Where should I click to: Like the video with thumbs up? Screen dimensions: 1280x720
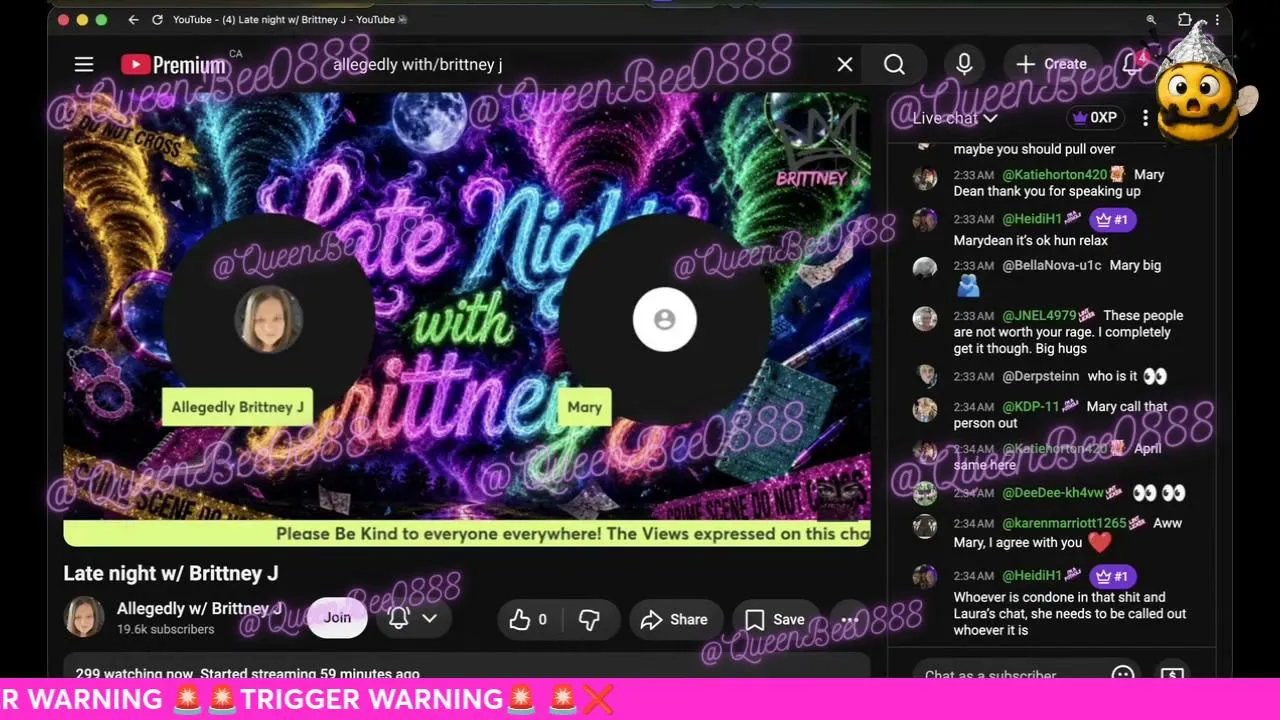tap(529, 620)
